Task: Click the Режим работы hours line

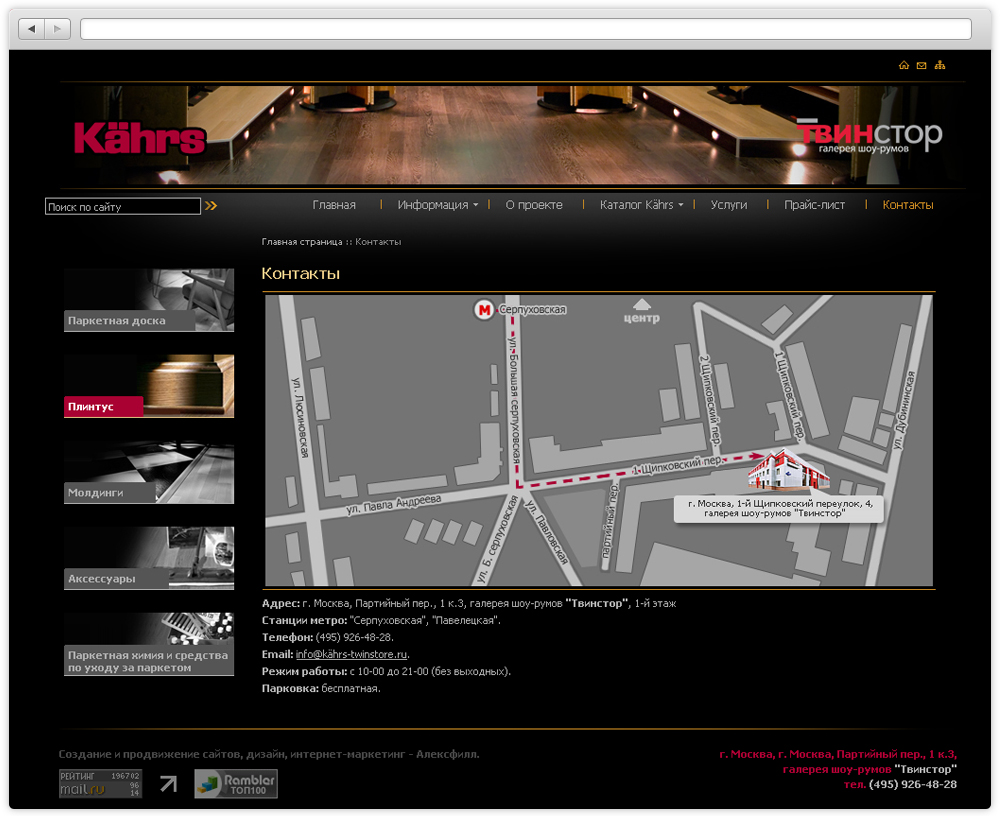Action: [386, 671]
